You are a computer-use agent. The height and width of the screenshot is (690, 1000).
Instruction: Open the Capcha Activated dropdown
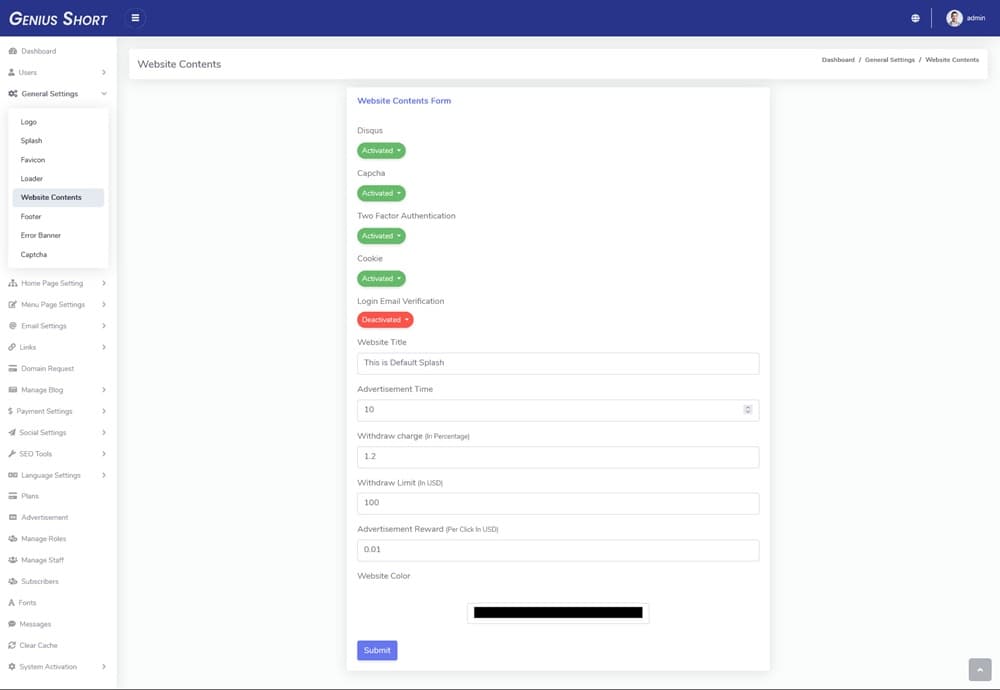381,193
